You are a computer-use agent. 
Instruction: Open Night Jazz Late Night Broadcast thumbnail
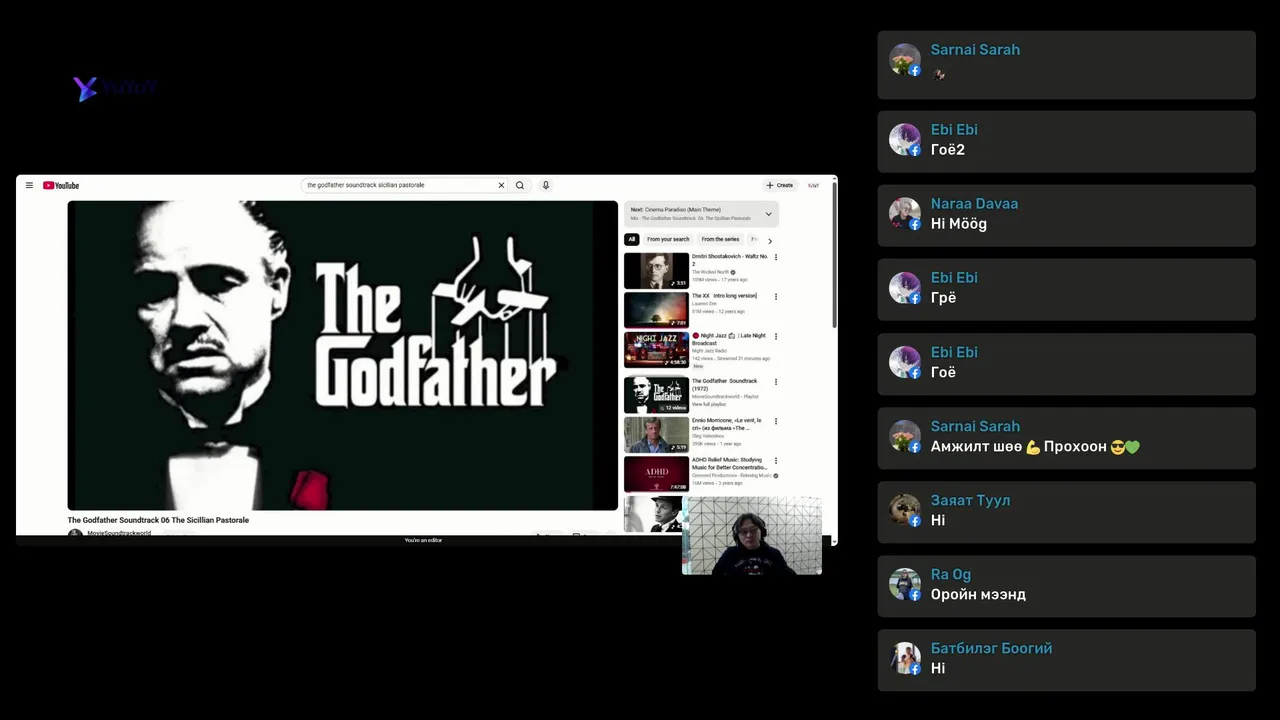656,350
